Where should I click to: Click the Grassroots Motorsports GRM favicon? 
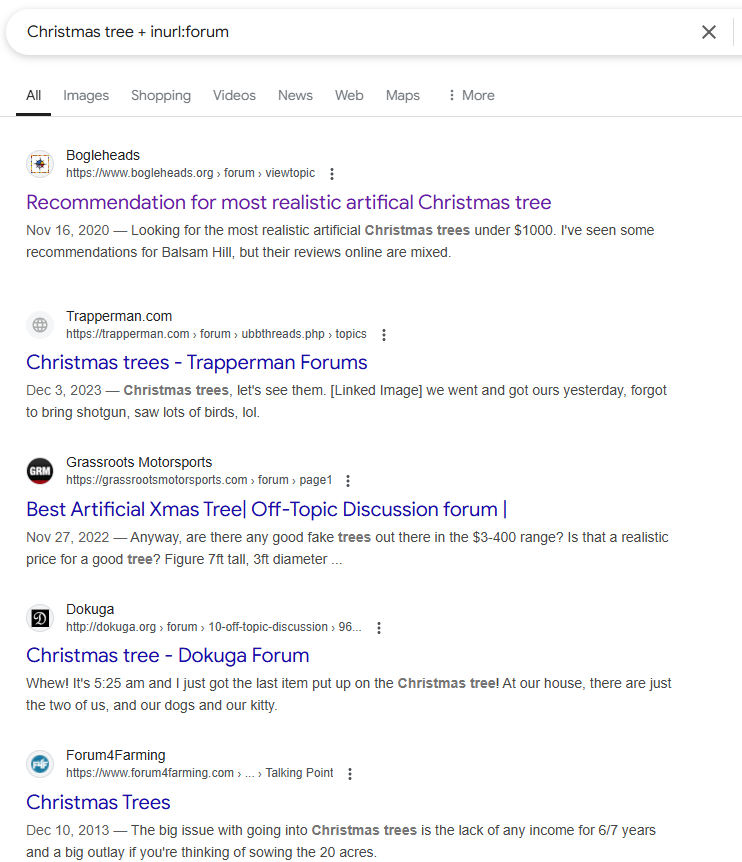coord(40,471)
